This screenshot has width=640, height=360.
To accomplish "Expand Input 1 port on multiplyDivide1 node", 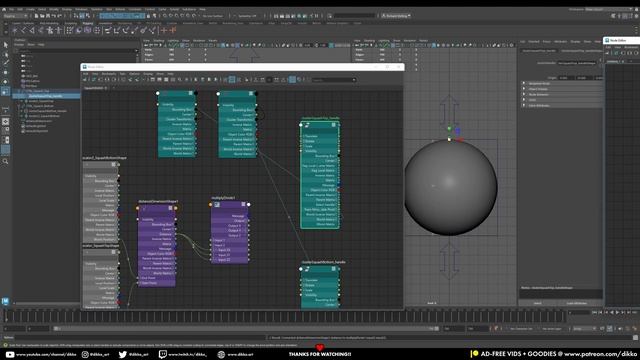I will pyautogui.click(x=214, y=240).
